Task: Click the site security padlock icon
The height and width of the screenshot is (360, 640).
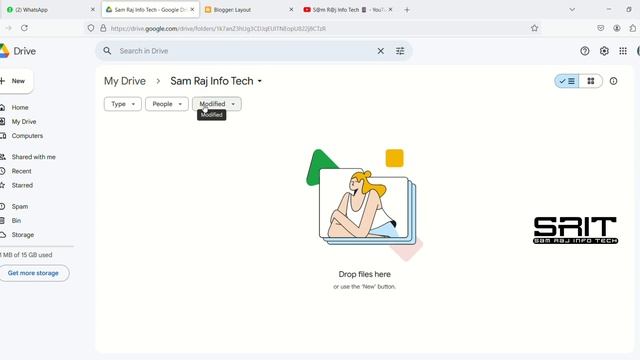Action: tap(103, 28)
